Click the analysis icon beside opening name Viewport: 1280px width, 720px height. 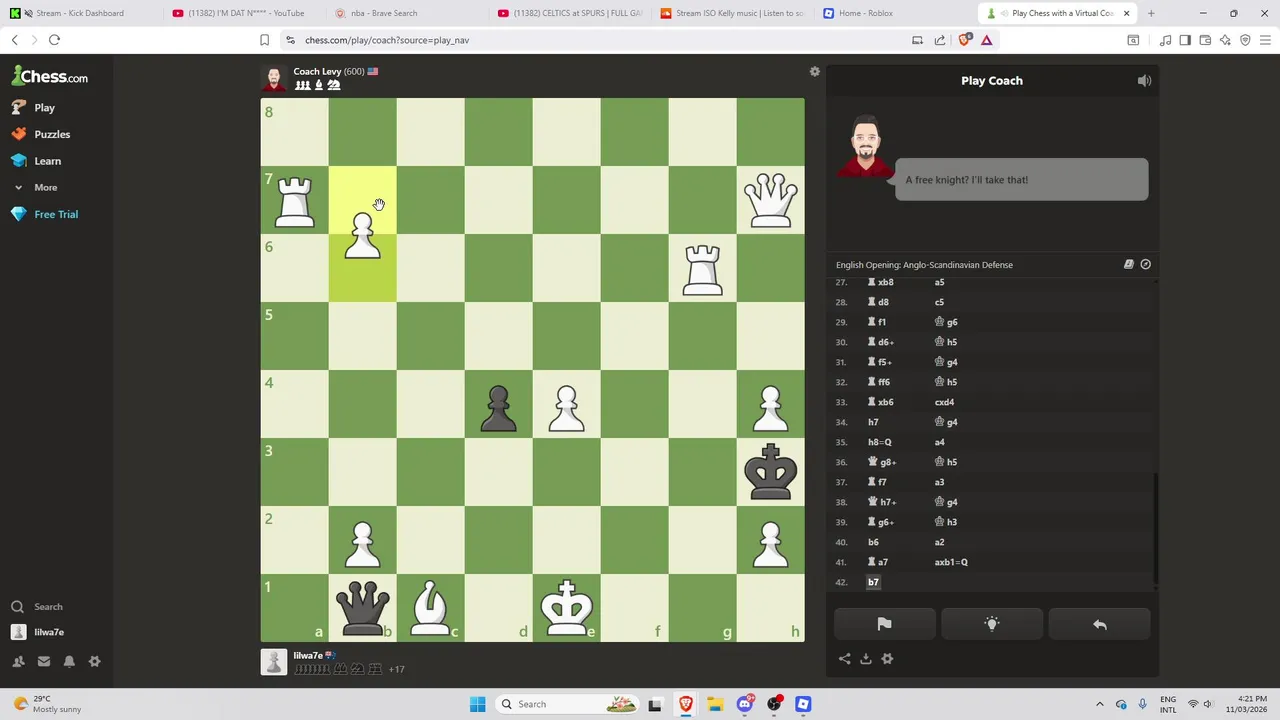[1146, 265]
